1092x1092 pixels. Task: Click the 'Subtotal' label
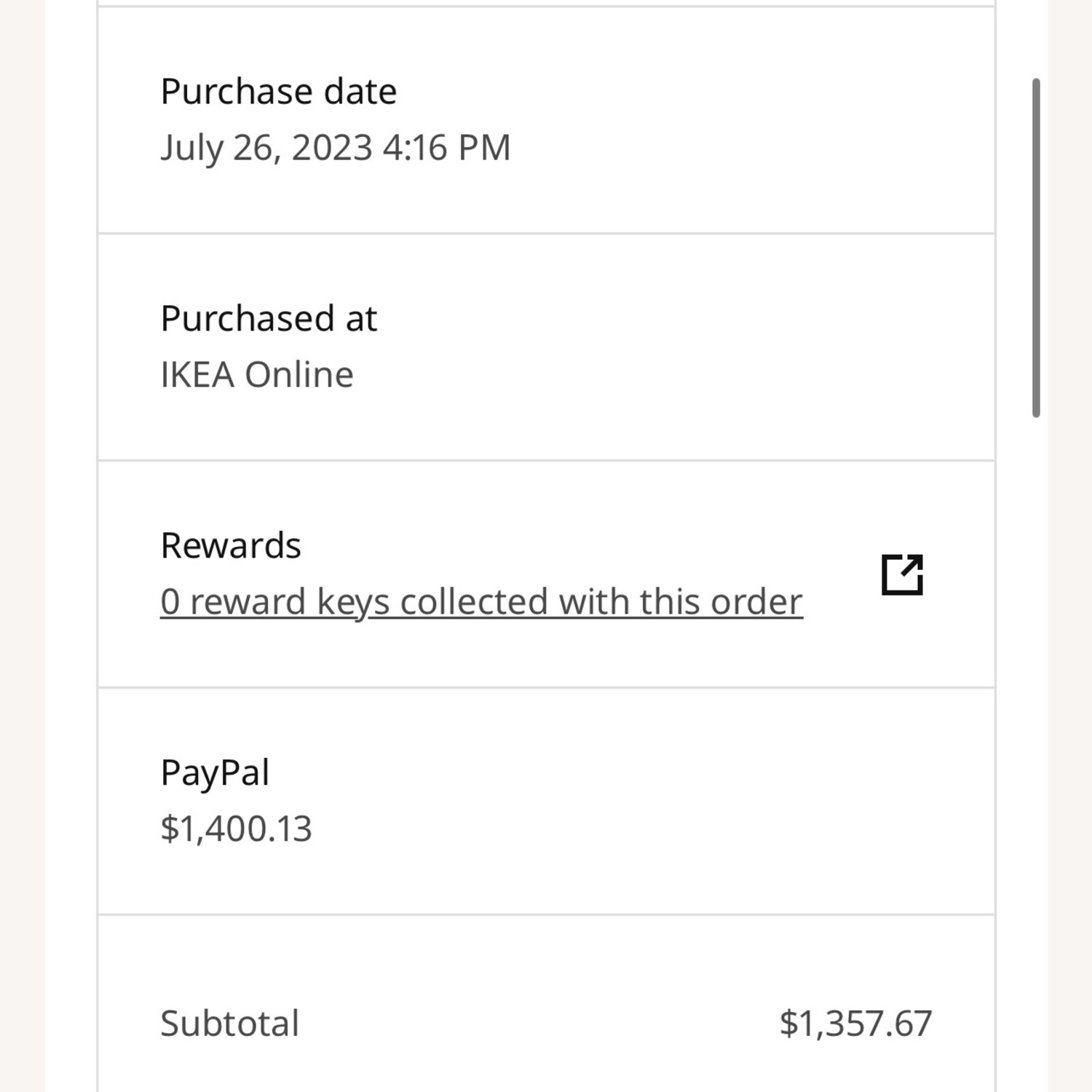click(x=229, y=1024)
